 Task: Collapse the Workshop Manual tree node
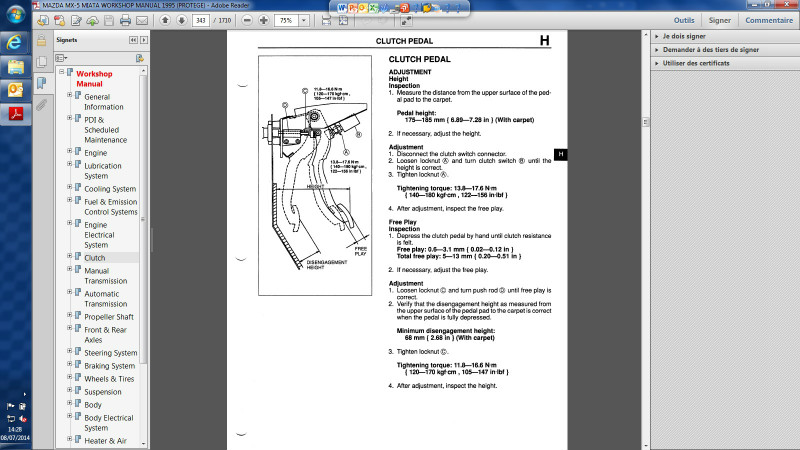coord(61,72)
